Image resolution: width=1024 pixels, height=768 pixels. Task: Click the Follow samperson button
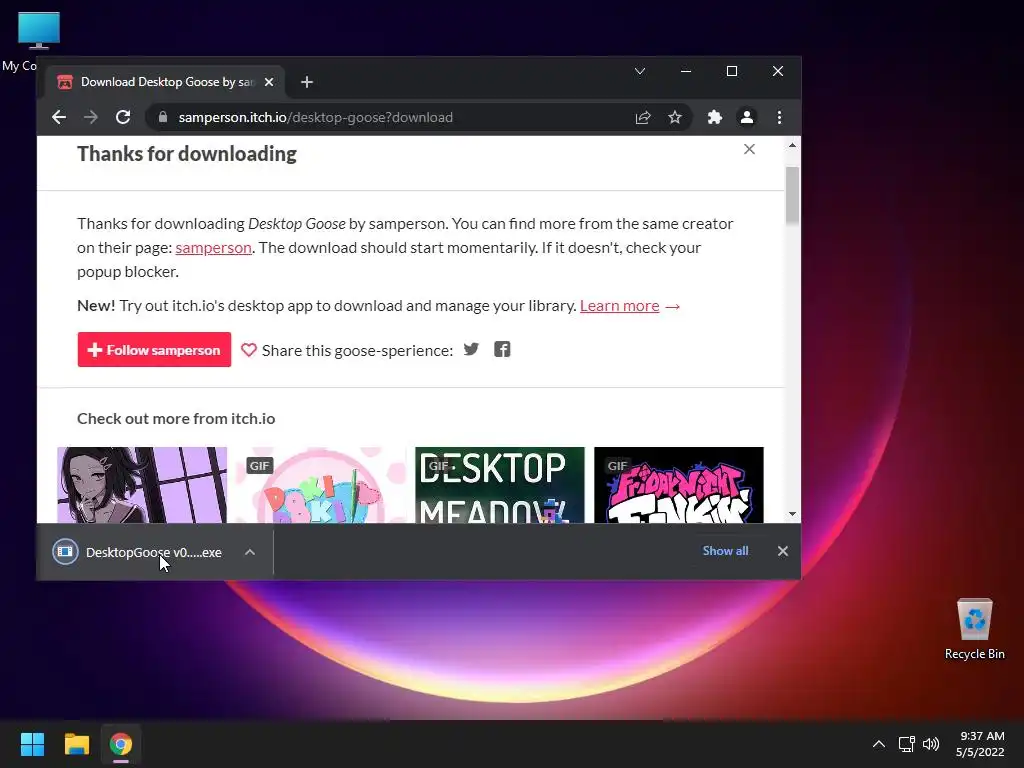pos(154,350)
